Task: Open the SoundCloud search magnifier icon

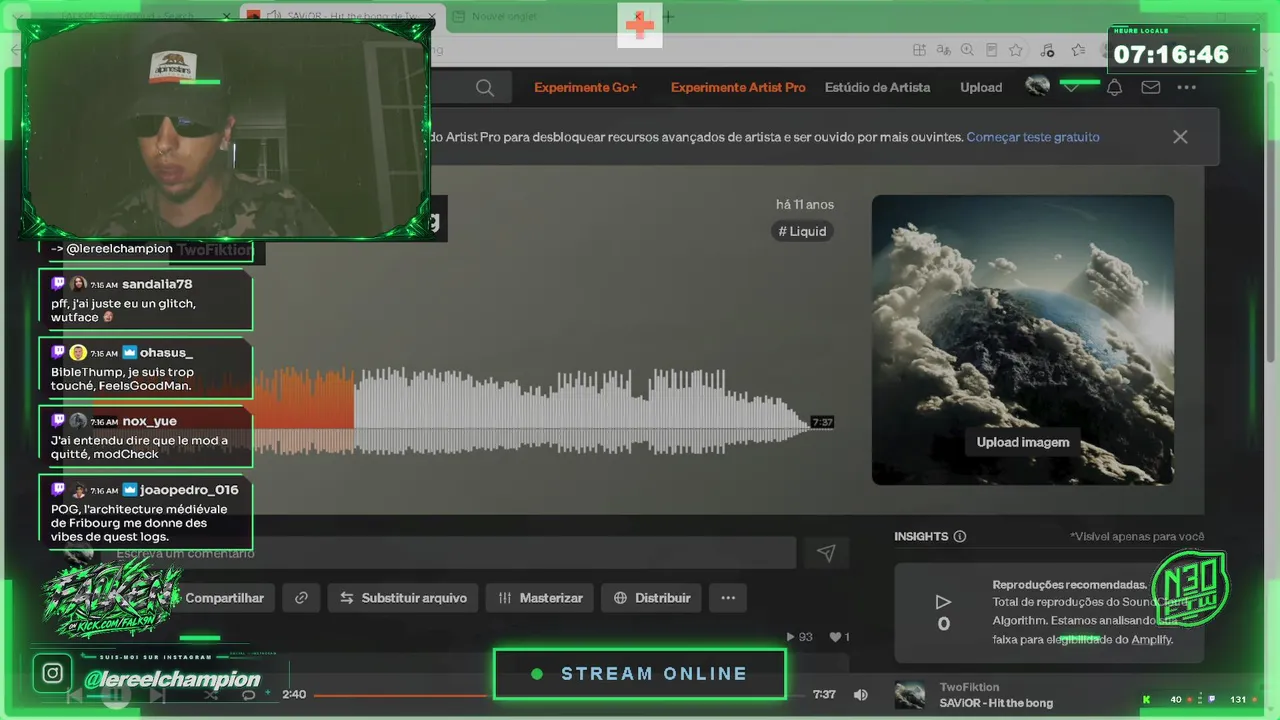Action: (485, 88)
